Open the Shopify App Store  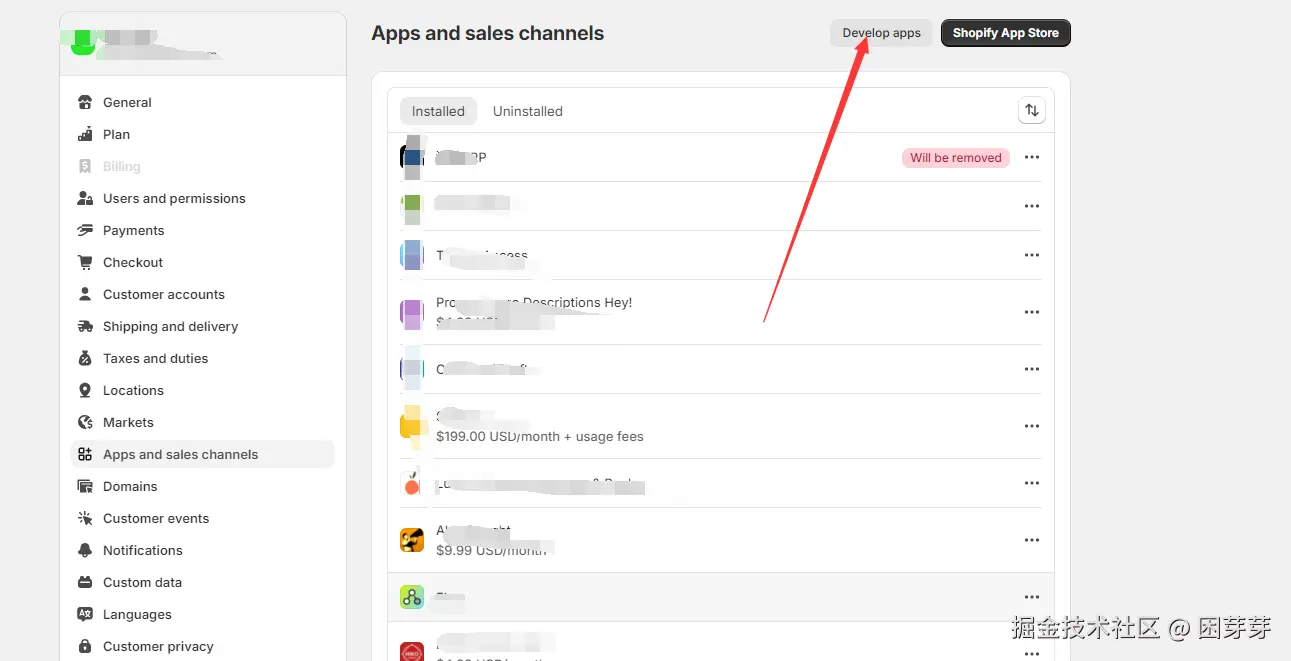pyautogui.click(x=1006, y=33)
